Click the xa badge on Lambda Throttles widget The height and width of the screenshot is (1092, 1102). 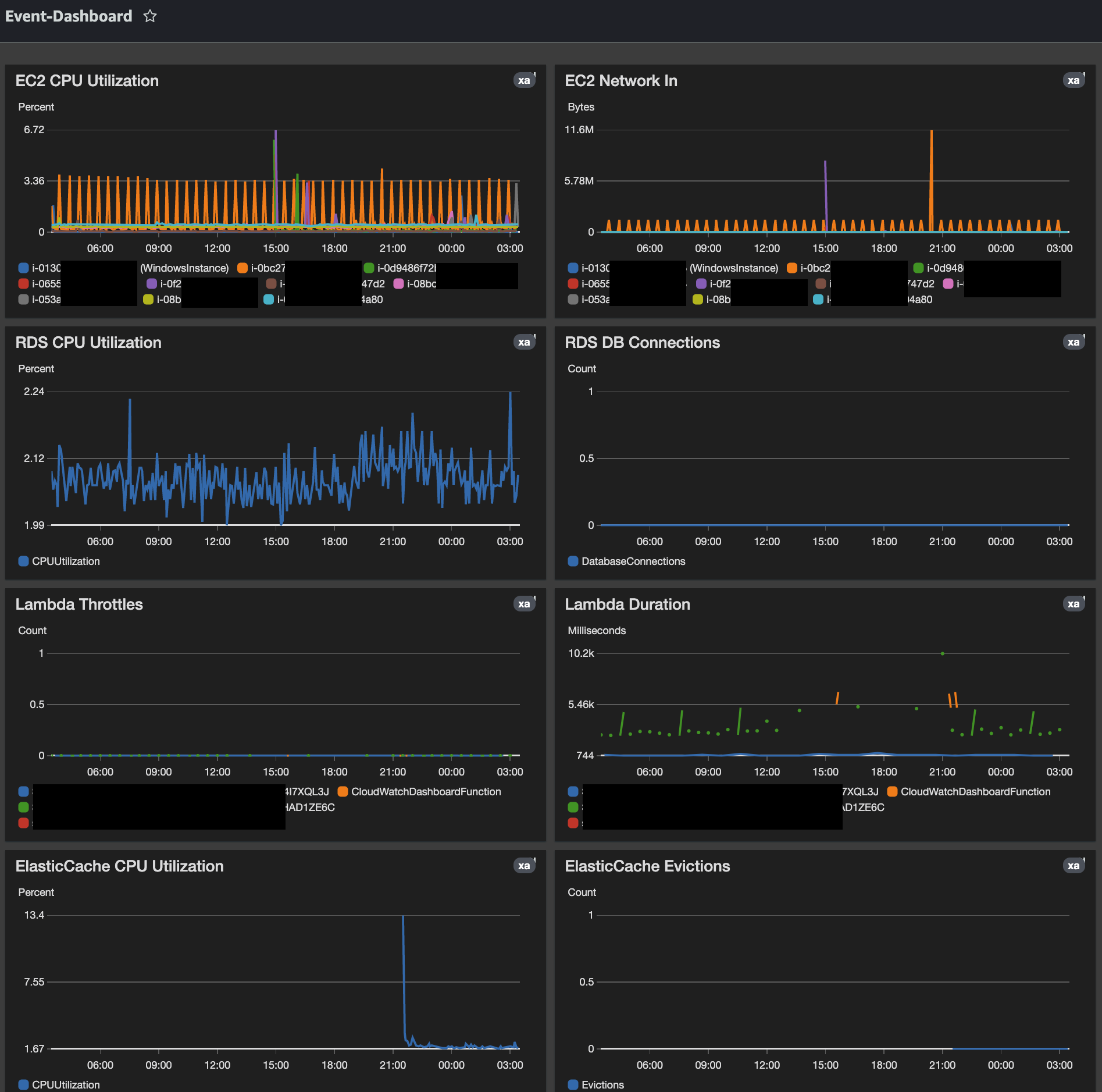click(523, 604)
